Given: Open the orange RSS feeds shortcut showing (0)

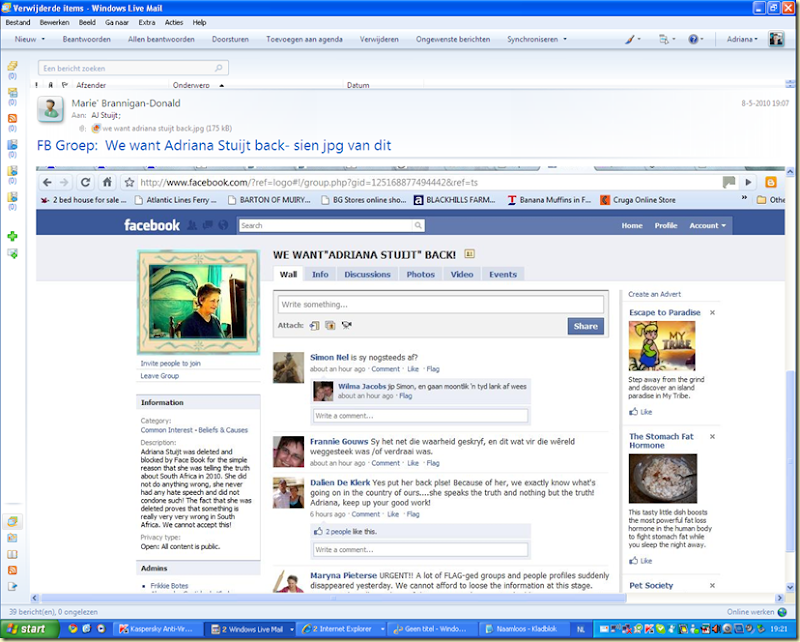Looking at the screenshot, I should click(12, 118).
